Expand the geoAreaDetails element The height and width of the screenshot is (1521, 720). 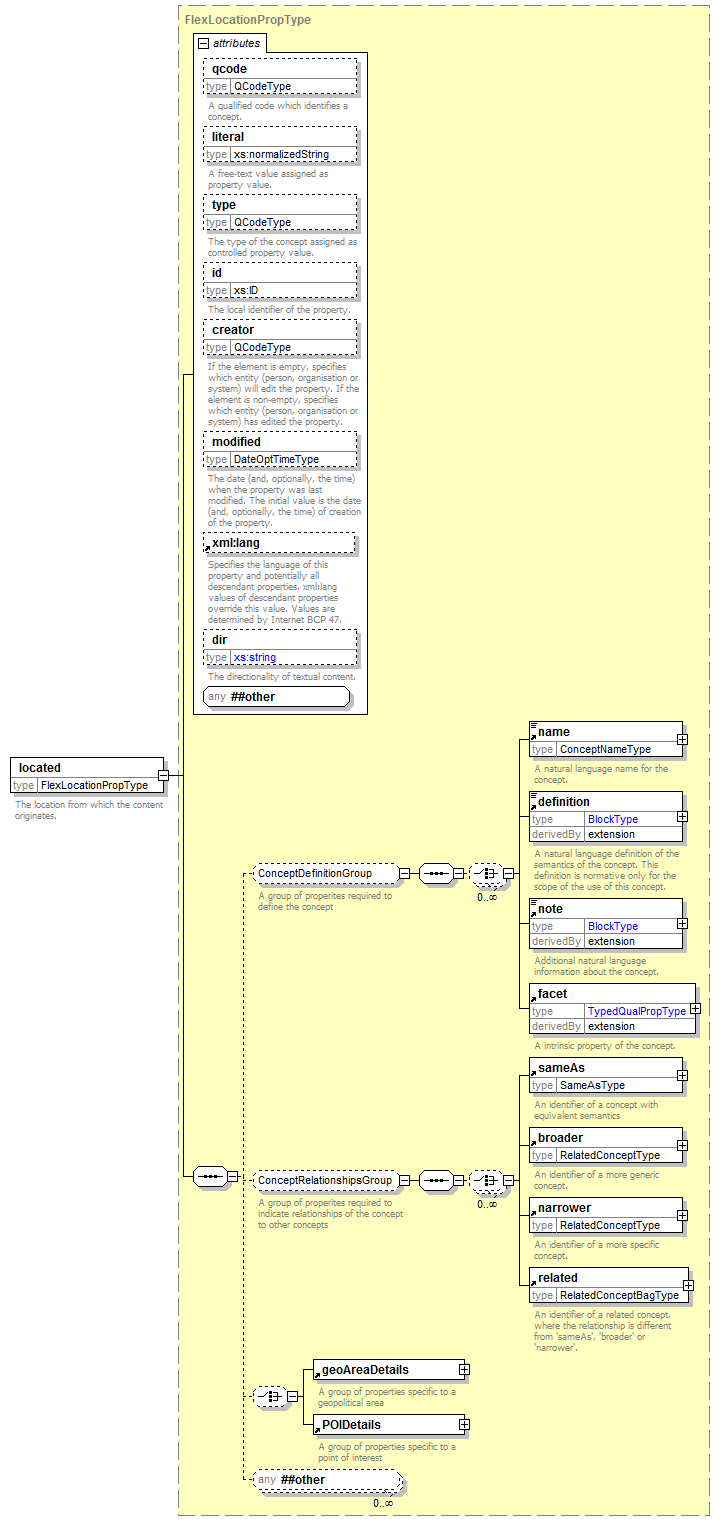[464, 1369]
